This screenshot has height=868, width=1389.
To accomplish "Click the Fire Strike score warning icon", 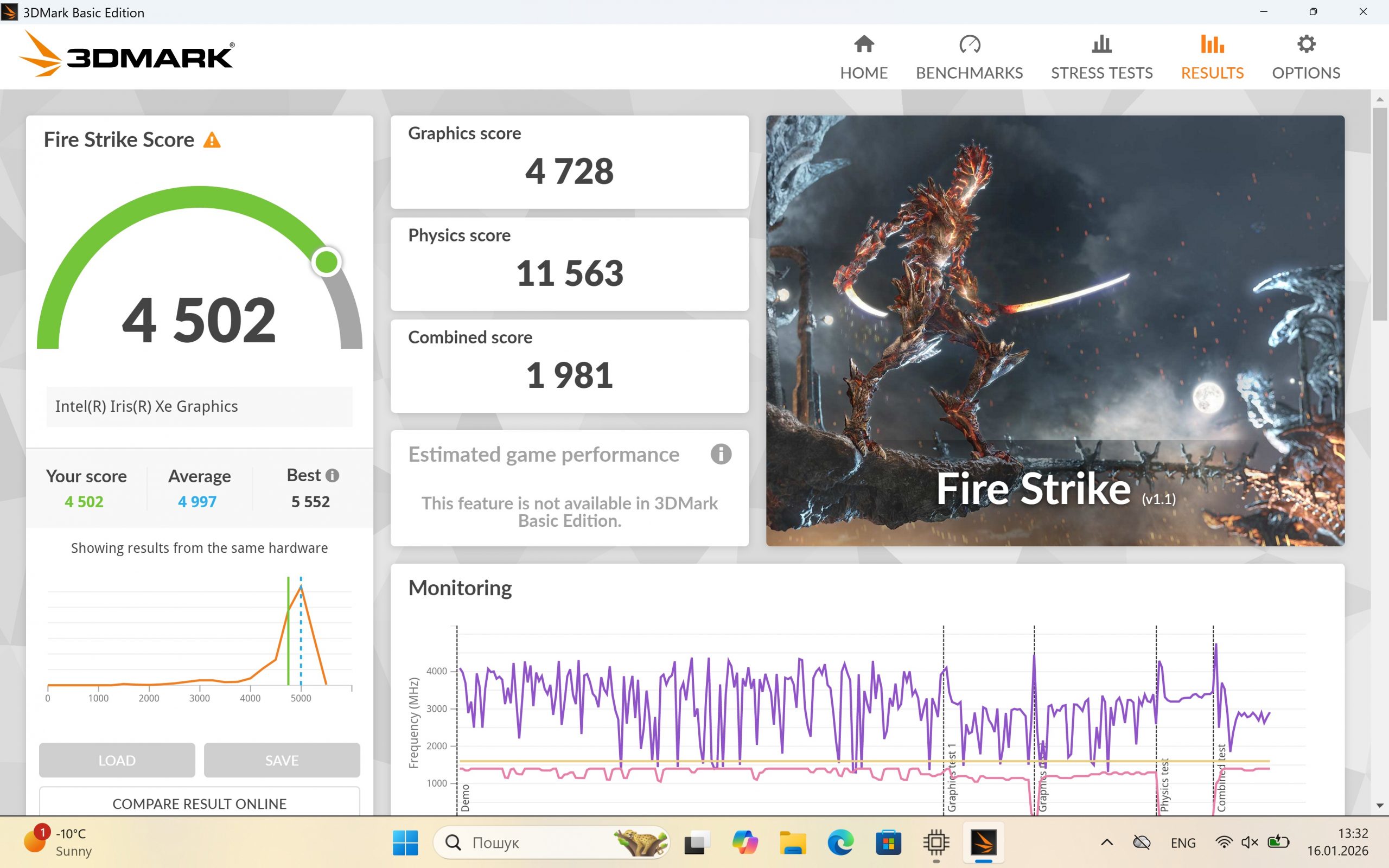I will point(212,140).
